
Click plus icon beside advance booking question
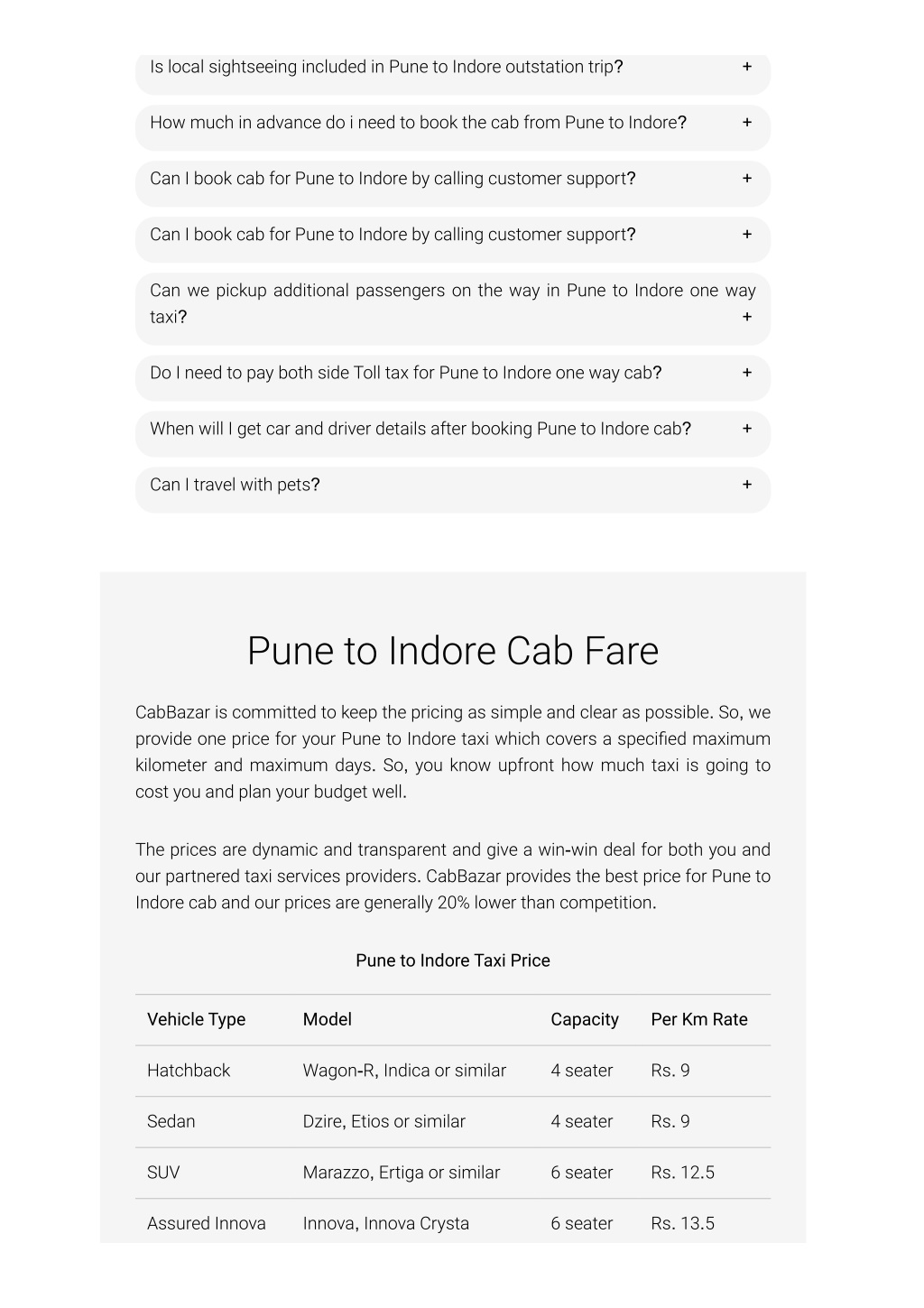(746, 123)
